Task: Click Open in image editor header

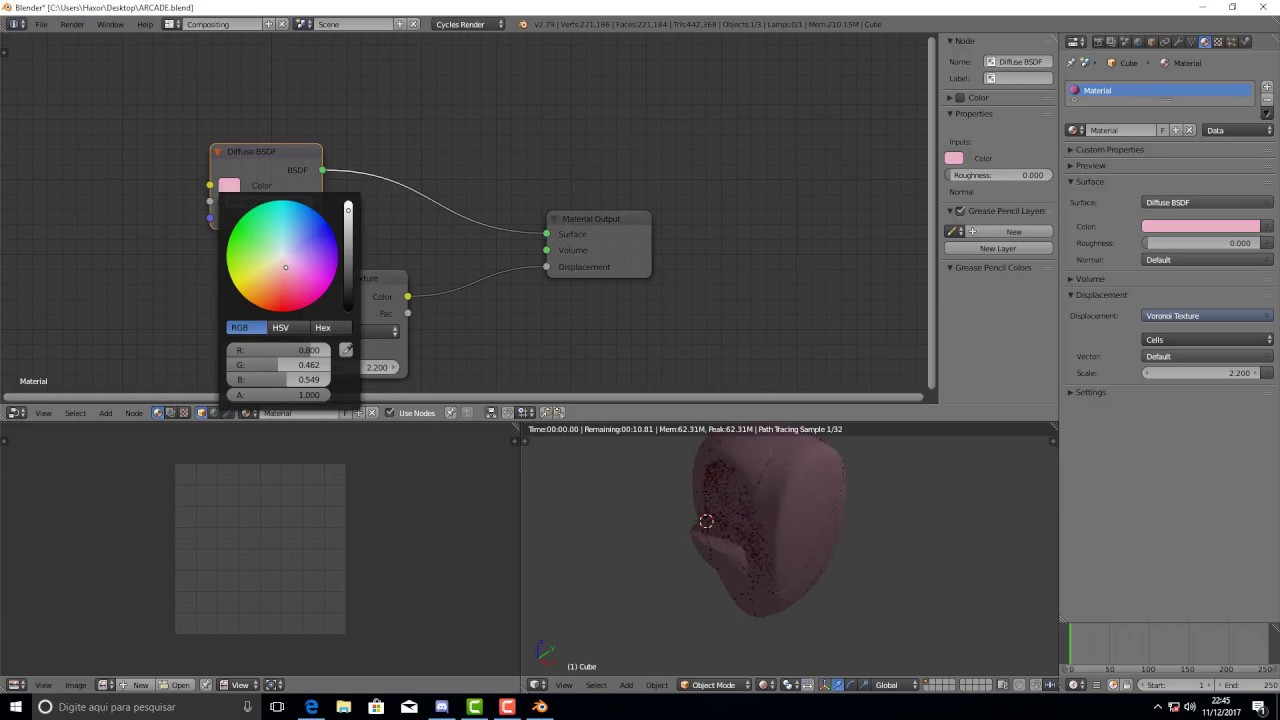Action: (174, 685)
